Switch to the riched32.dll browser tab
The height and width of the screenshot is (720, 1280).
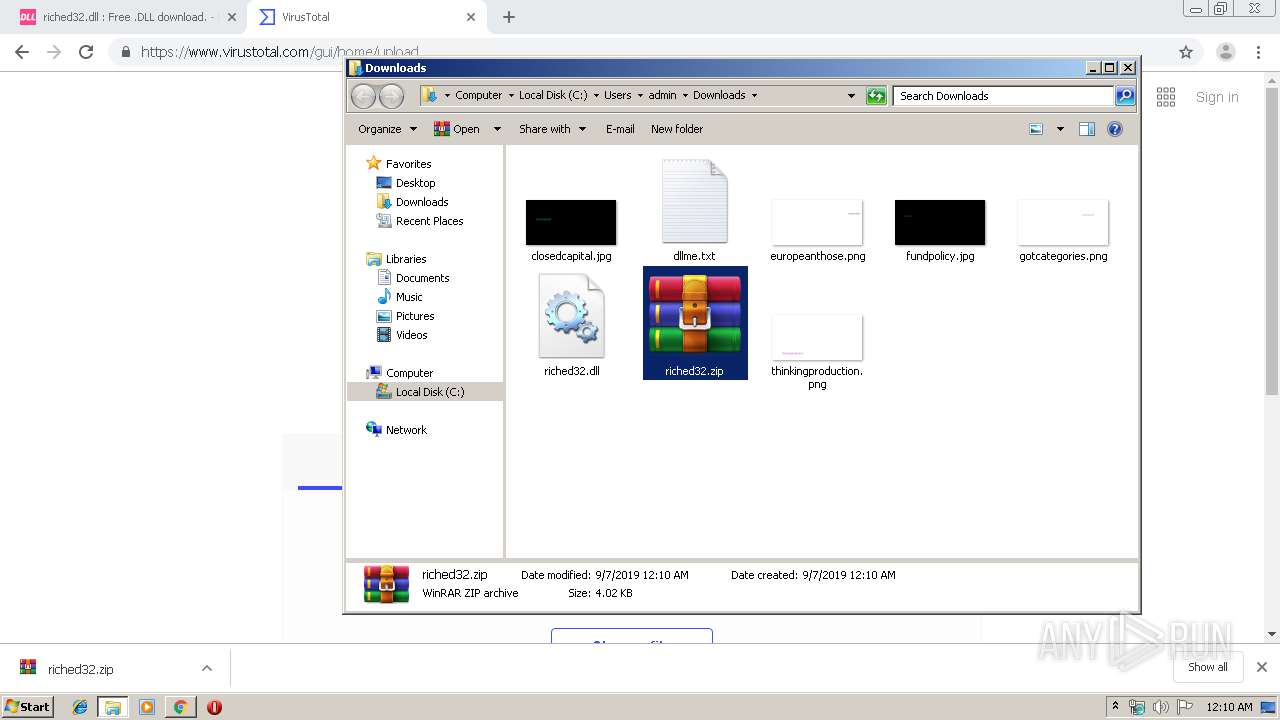coord(125,17)
